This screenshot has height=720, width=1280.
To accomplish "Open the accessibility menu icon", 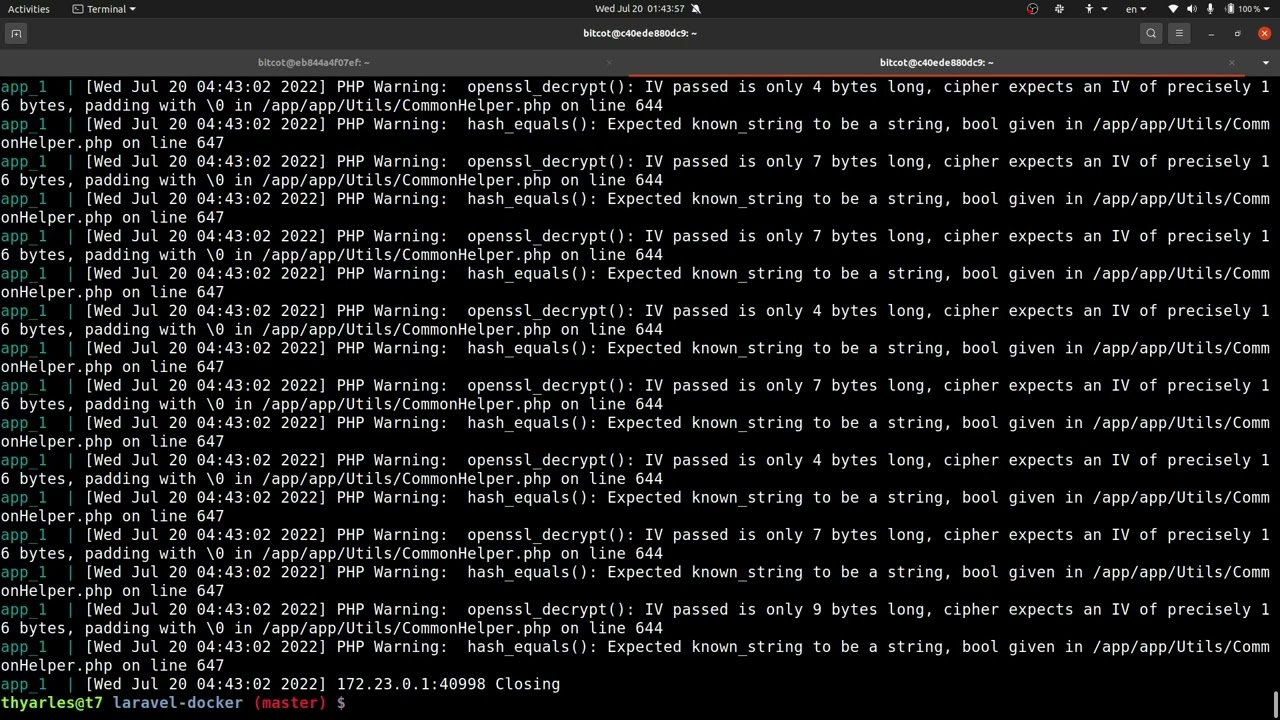I will pos(1090,9).
